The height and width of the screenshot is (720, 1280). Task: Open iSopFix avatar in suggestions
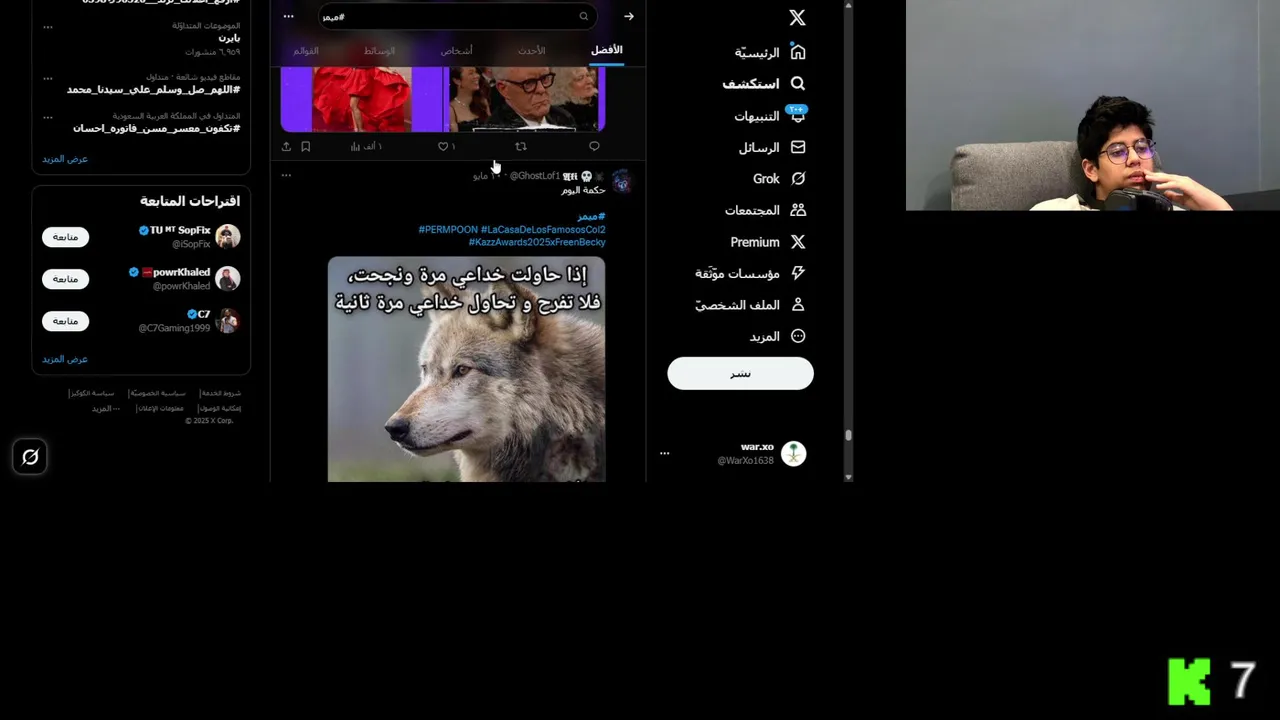point(228,236)
